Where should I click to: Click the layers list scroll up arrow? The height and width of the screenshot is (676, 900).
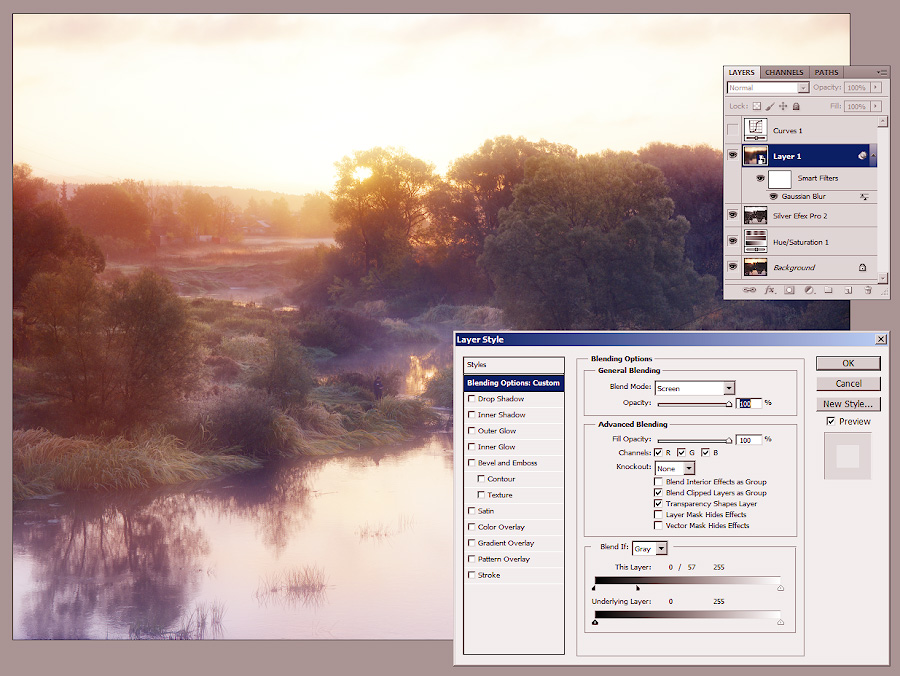click(x=883, y=122)
